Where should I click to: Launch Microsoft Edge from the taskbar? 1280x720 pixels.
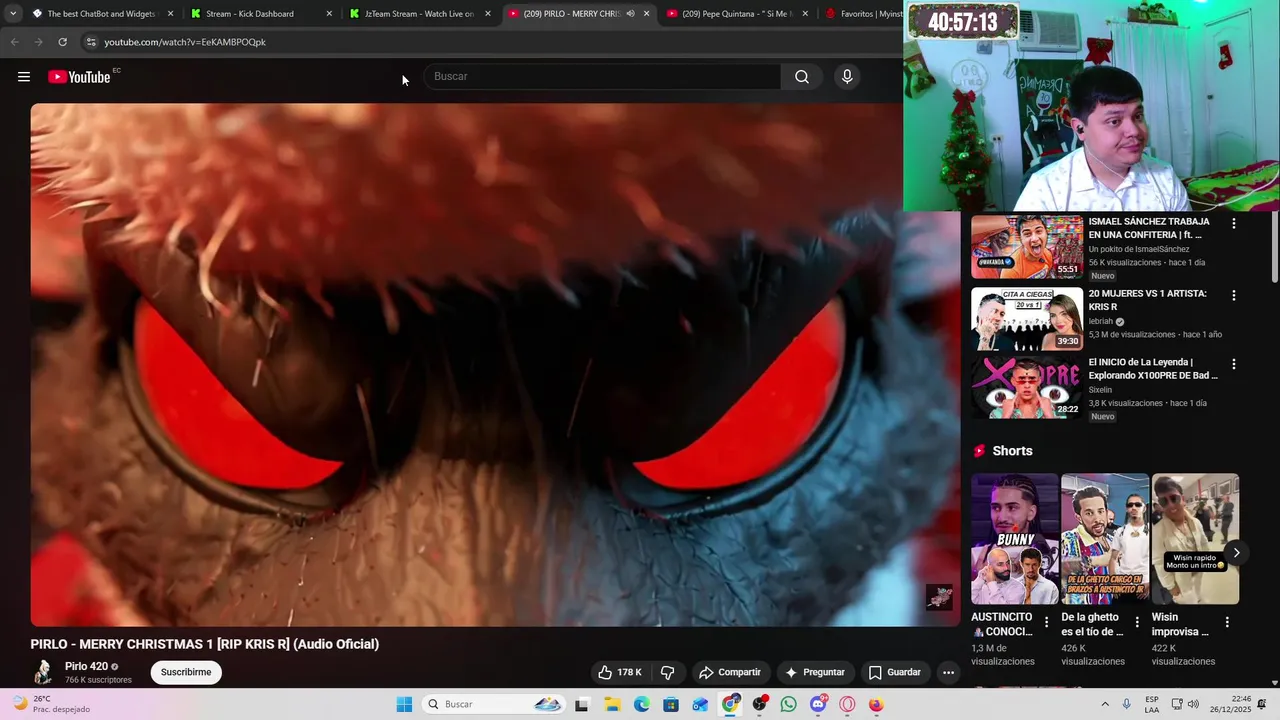(x=641, y=704)
